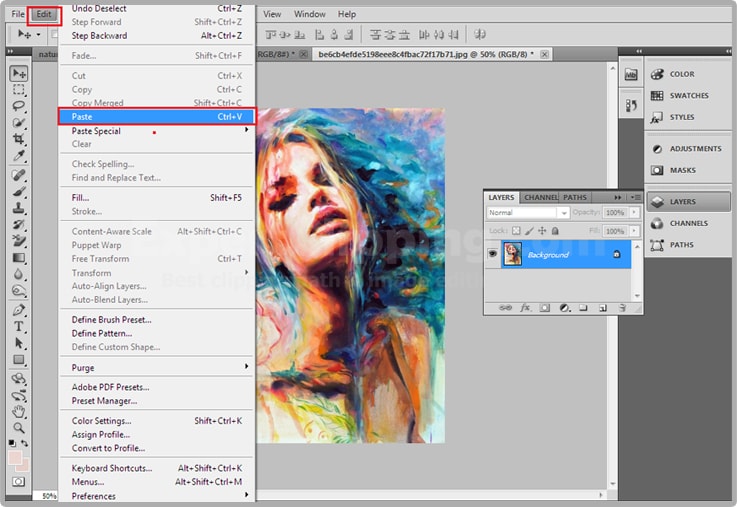This screenshot has width=737, height=507.
Task: Open the Edit menu
Action: click(x=44, y=14)
